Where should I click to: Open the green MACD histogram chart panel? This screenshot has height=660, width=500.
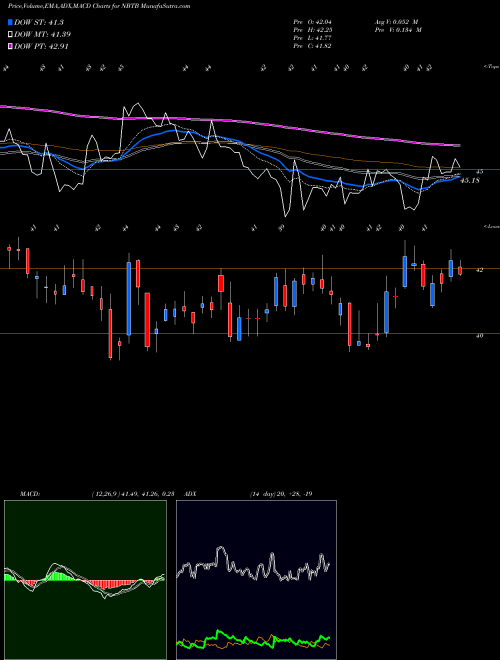(85, 580)
